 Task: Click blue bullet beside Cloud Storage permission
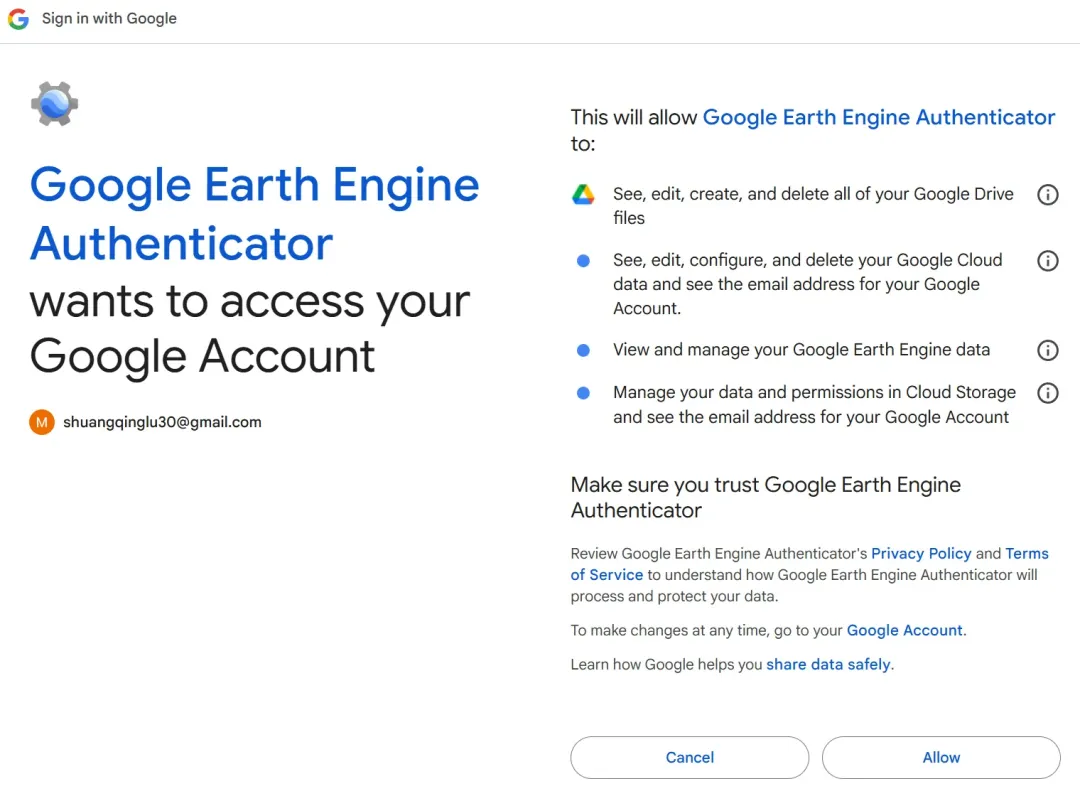(583, 393)
